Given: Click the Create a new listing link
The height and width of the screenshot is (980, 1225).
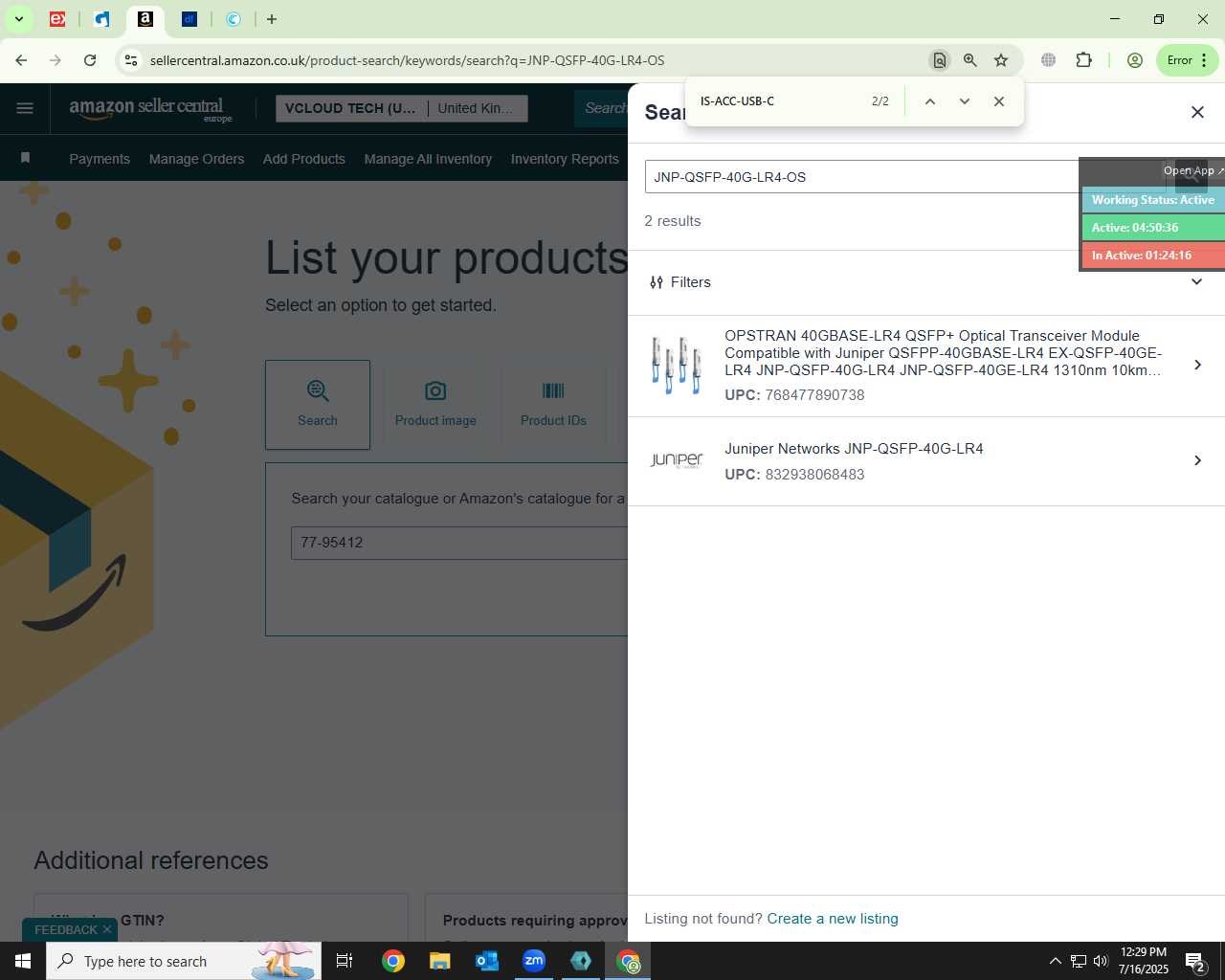Looking at the screenshot, I should point(833,919).
